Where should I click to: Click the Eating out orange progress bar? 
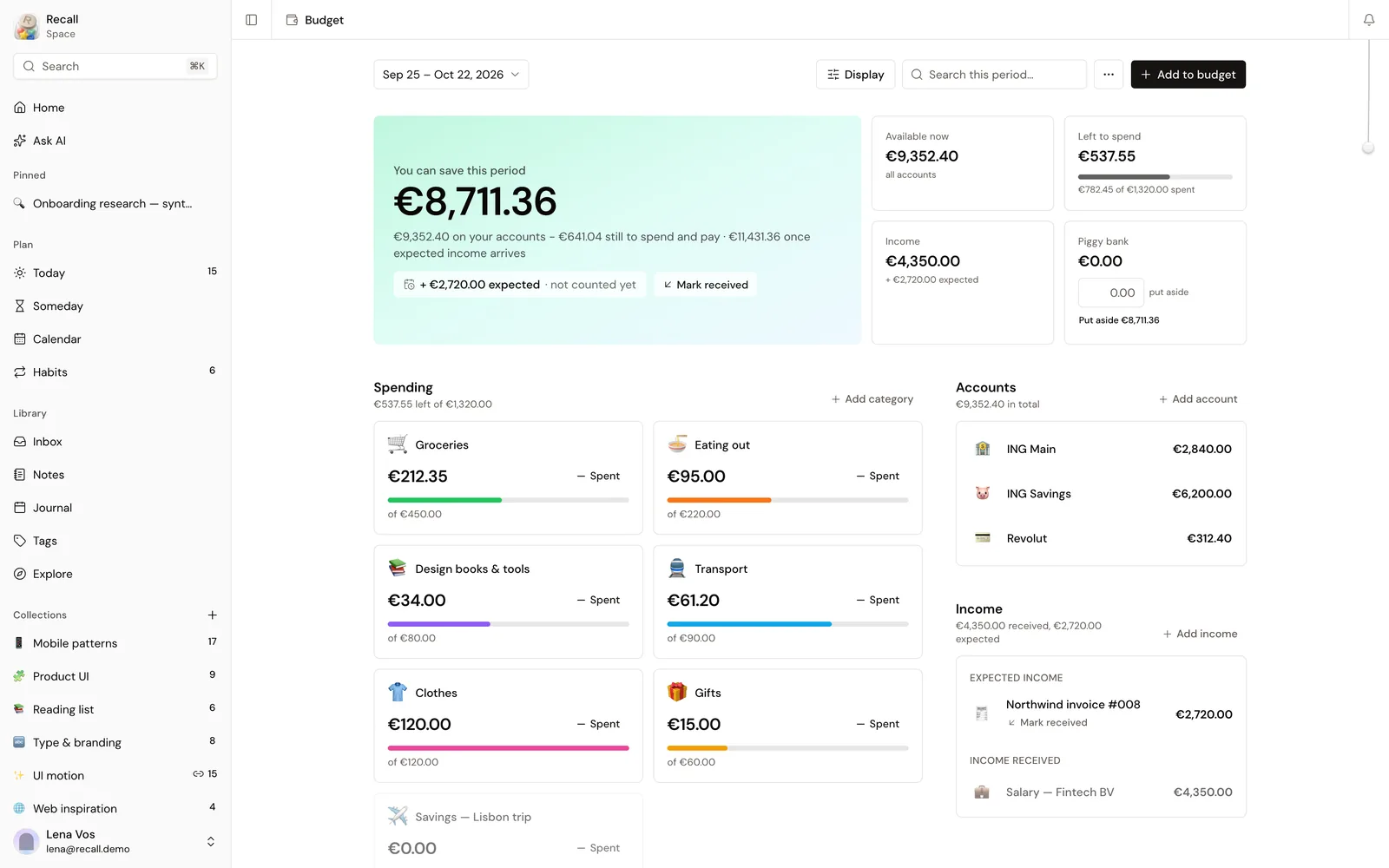coord(787,500)
